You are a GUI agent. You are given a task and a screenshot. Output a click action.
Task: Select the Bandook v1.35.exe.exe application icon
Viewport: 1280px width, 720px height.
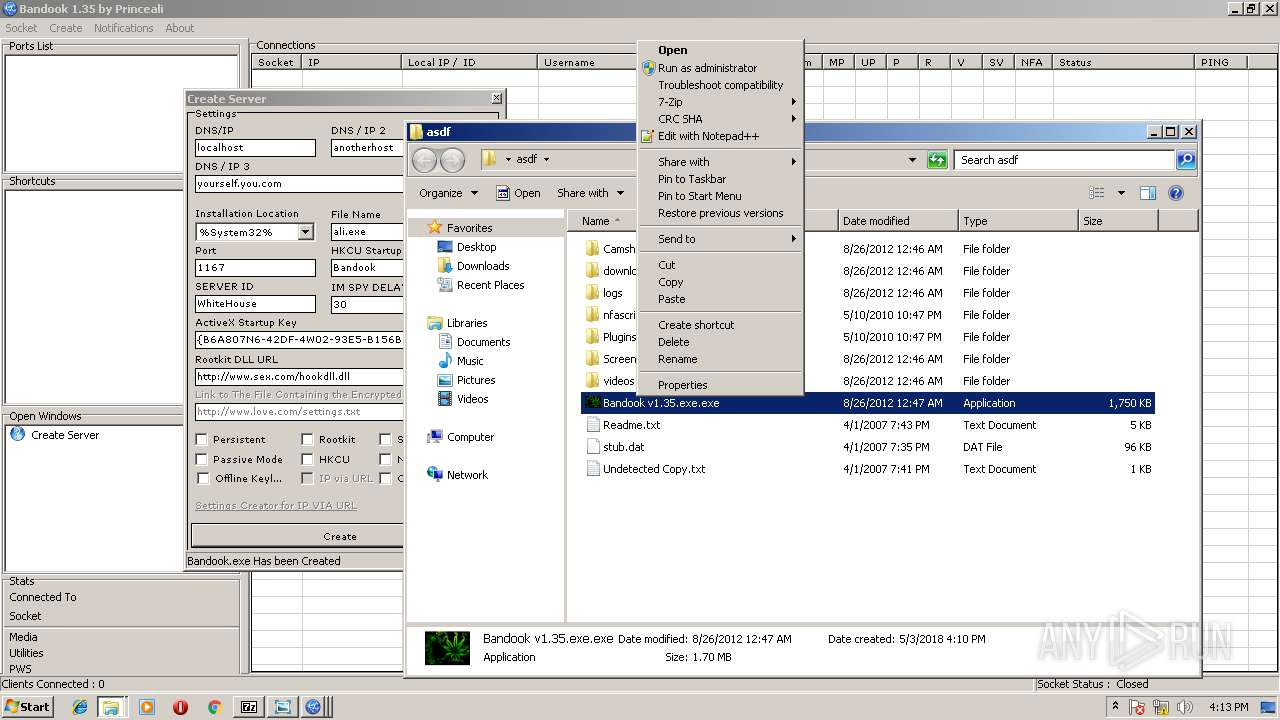pos(593,403)
